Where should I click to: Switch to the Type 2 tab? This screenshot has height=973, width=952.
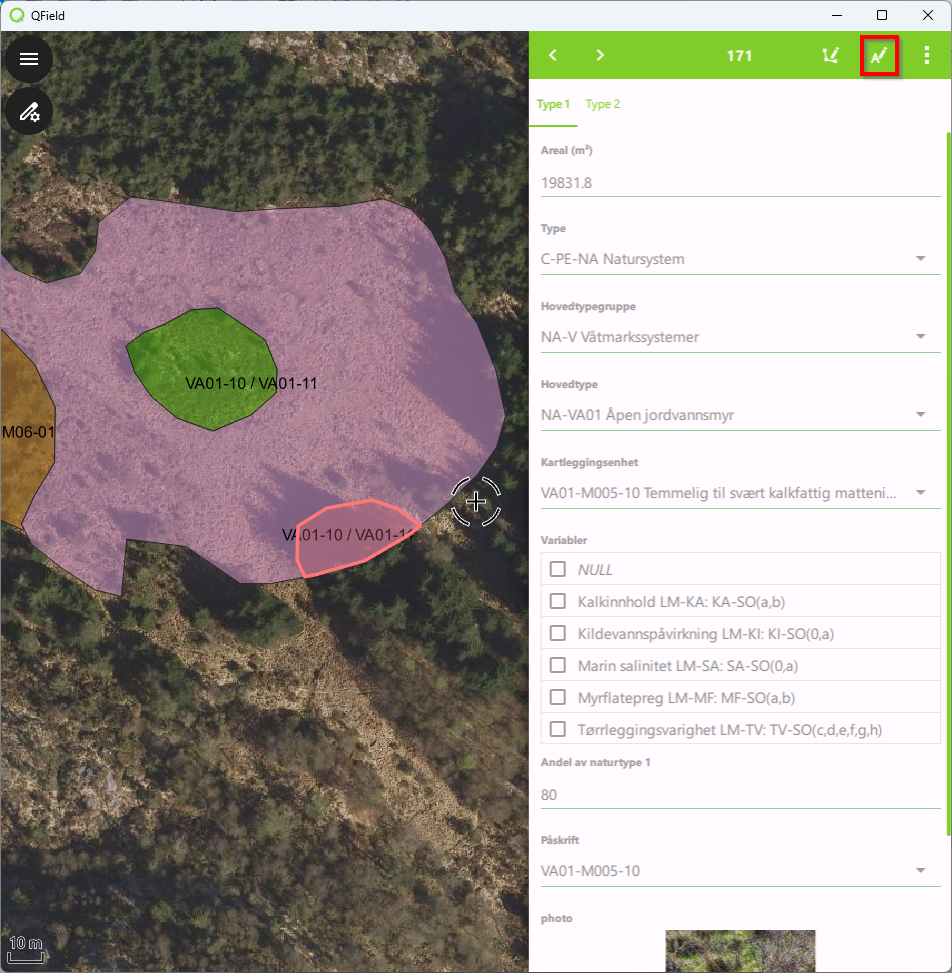(x=603, y=104)
